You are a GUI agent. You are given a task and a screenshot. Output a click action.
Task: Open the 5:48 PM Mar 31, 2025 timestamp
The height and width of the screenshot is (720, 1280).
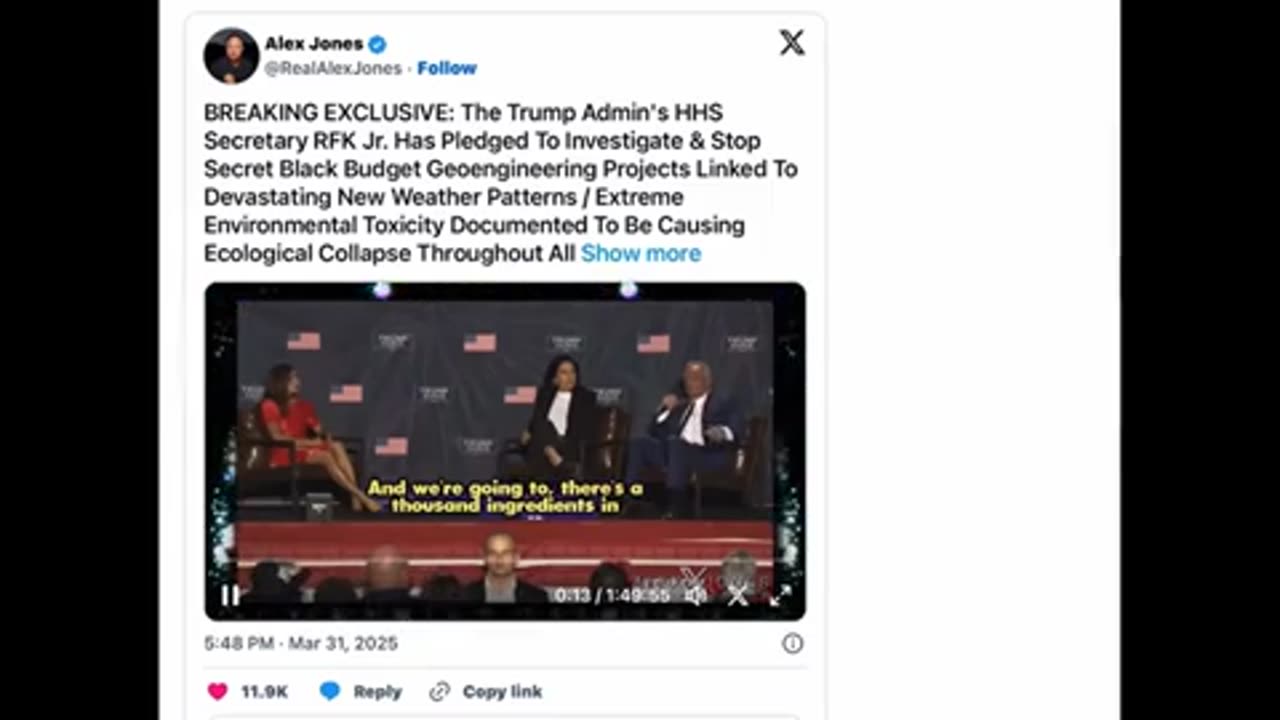301,643
